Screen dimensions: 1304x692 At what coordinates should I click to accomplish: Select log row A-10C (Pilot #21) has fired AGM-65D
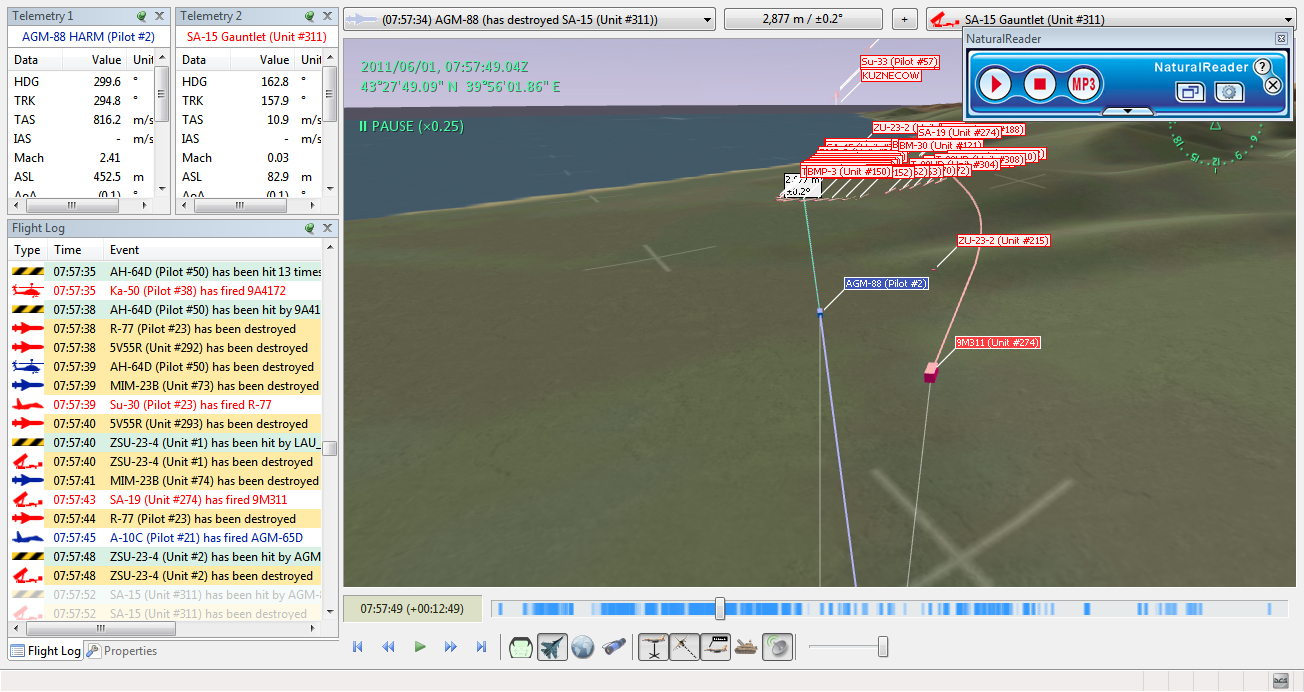pos(166,538)
